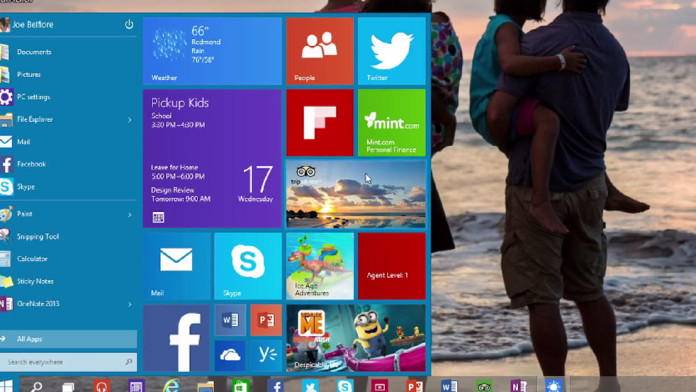The image size is (696, 392).
Task: Launch the Skype tile
Action: click(248, 266)
